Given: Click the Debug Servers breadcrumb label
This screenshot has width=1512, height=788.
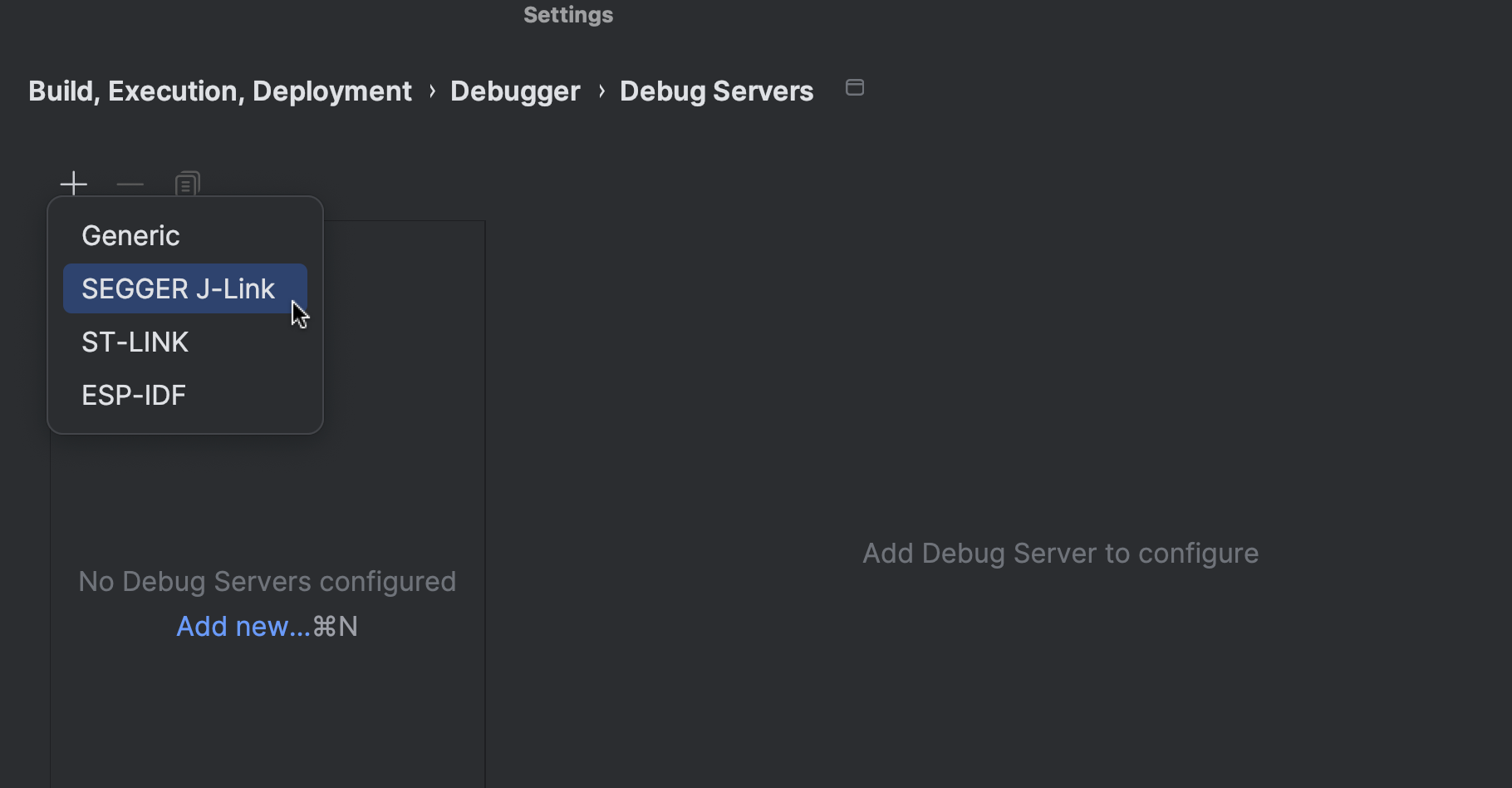Looking at the screenshot, I should pyautogui.click(x=715, y=90).
